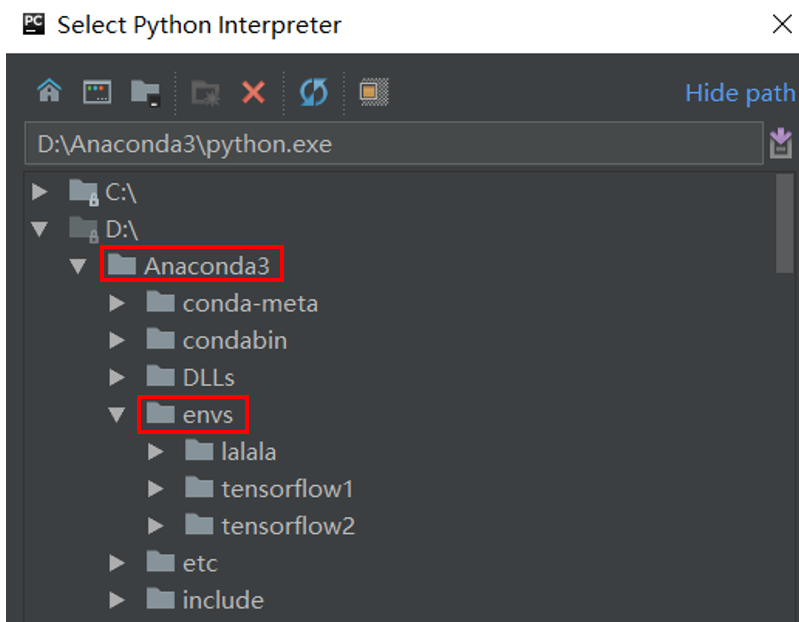Close the Select Python Interpreter dialog
This screenshot has width=799, height=622.
782,24
